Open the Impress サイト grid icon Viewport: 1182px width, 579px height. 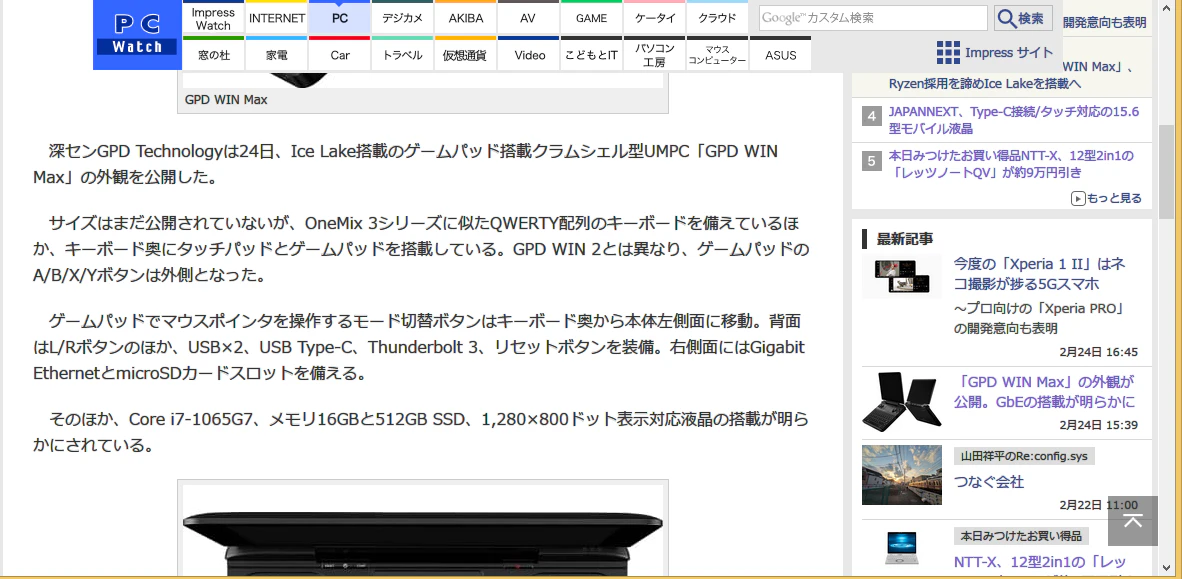(948, 53)
